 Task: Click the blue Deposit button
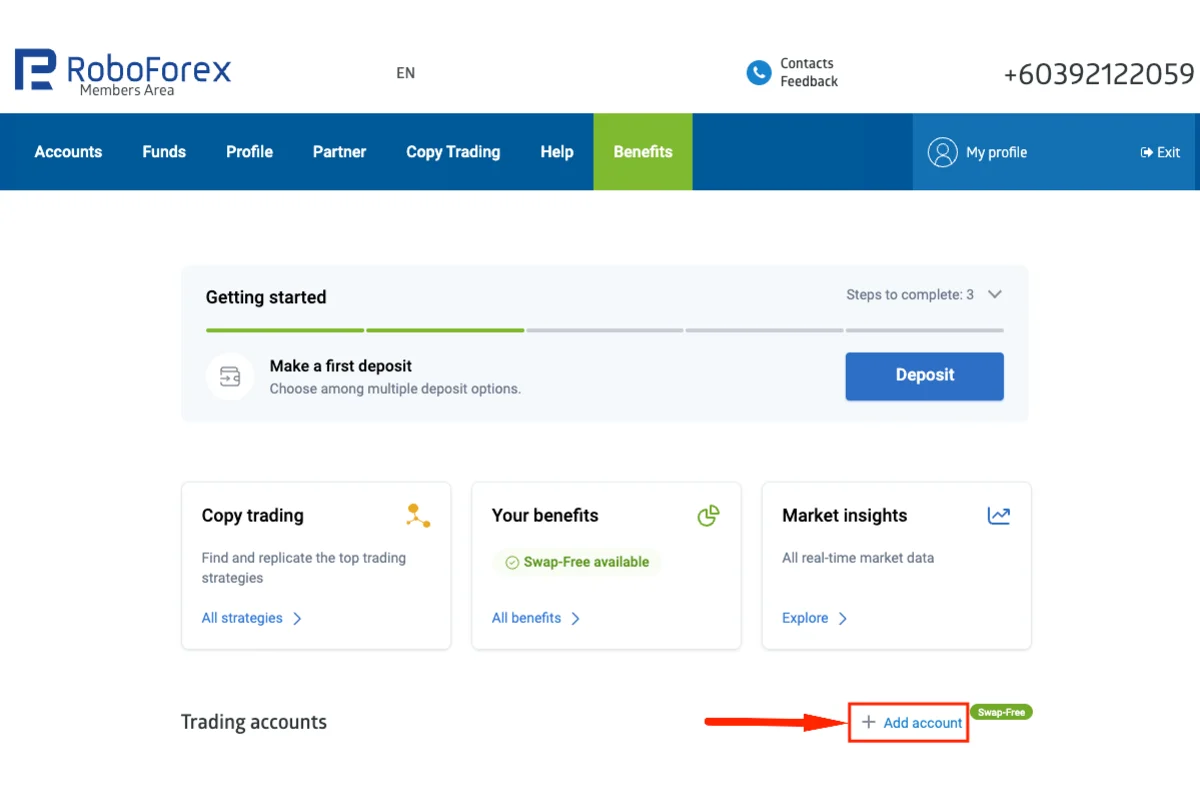click(924, 376)
